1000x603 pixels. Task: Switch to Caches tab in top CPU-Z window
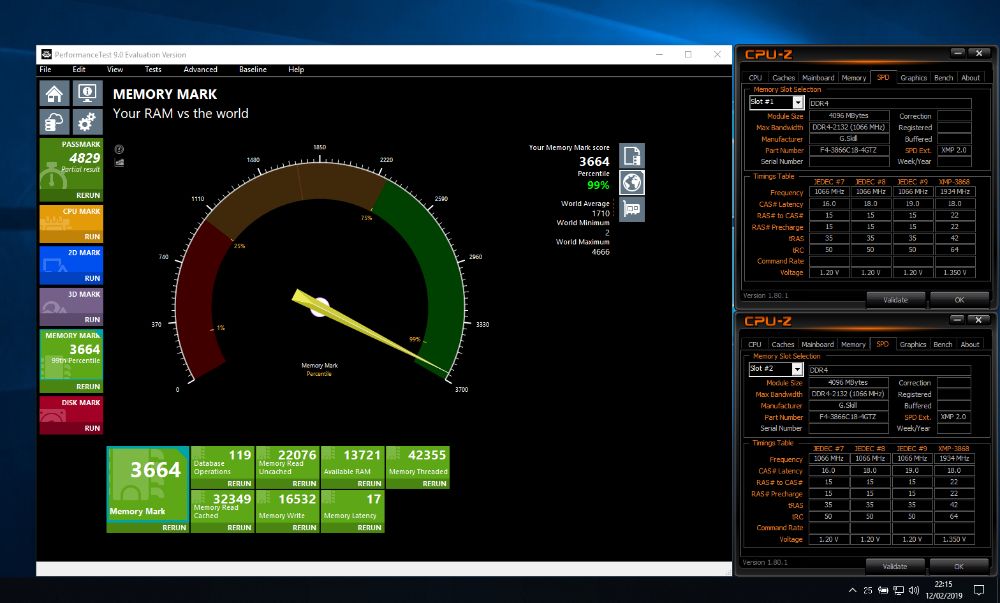[x=783, y=78]
